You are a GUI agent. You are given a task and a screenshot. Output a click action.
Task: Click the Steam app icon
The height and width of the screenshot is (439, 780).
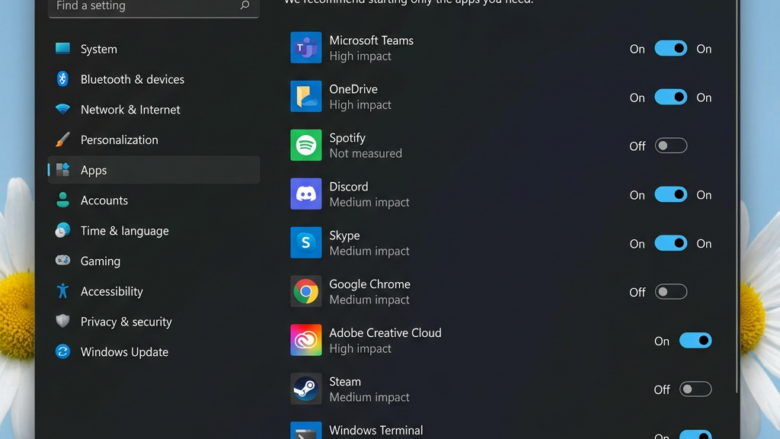tap(305, 389)
